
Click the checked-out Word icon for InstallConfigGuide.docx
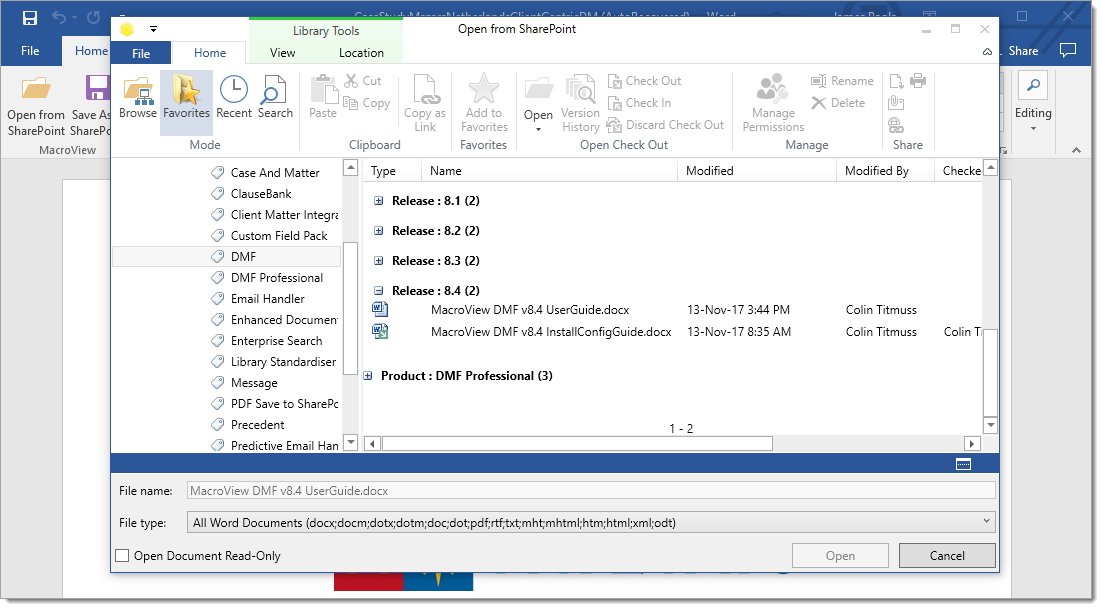click(380, 332)
